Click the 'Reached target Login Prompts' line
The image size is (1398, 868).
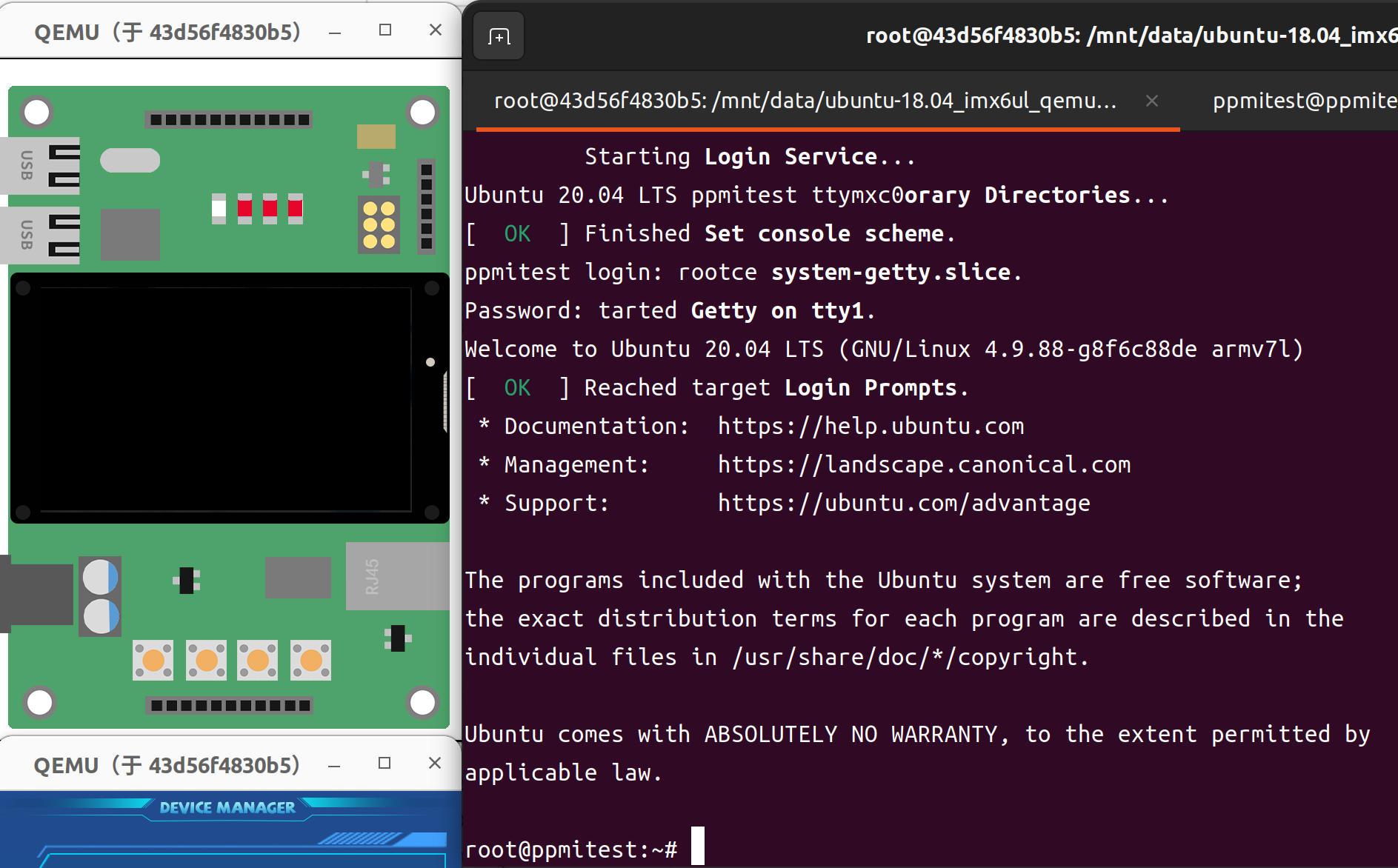tap(776, 387)
